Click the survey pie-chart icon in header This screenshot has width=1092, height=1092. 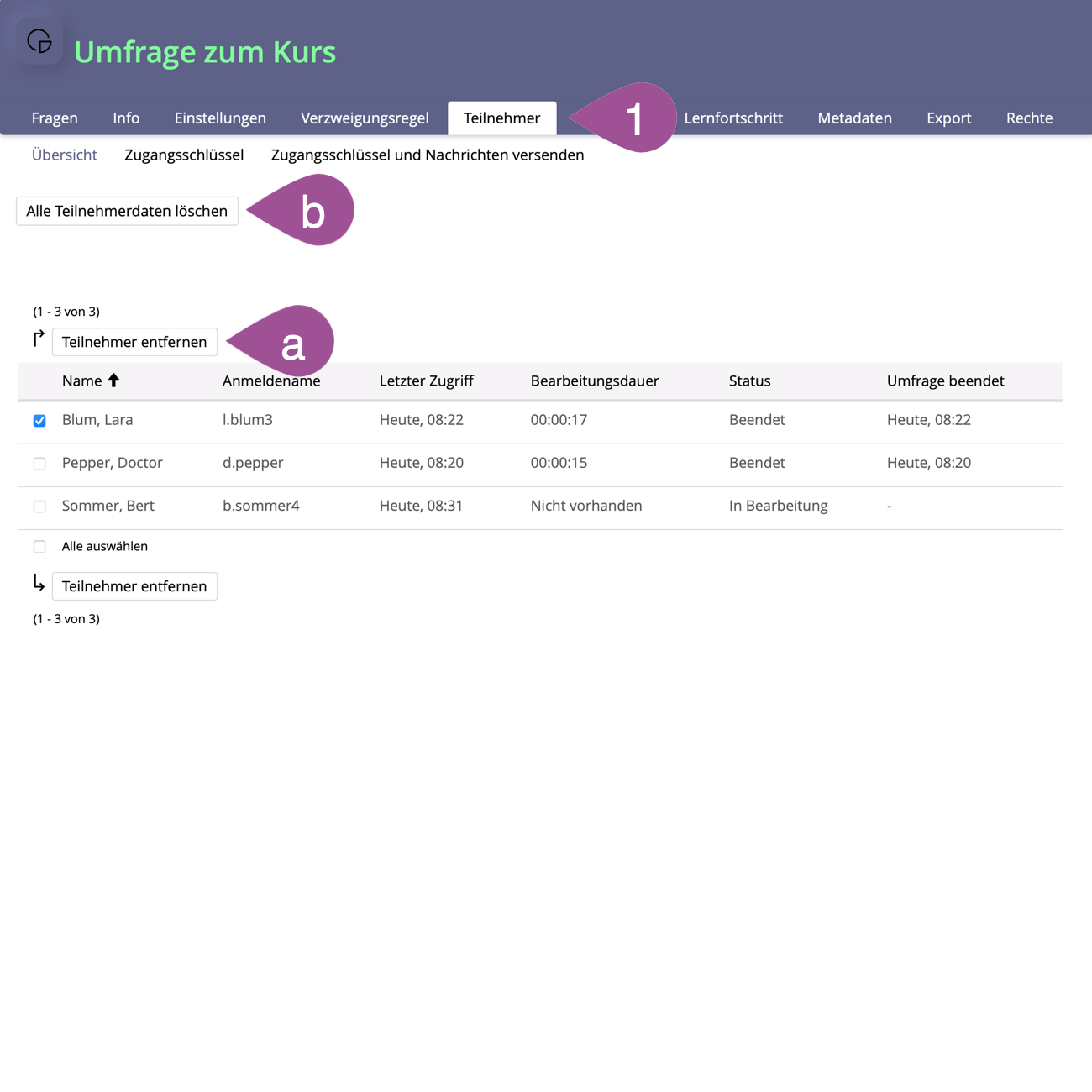point(39,40)
